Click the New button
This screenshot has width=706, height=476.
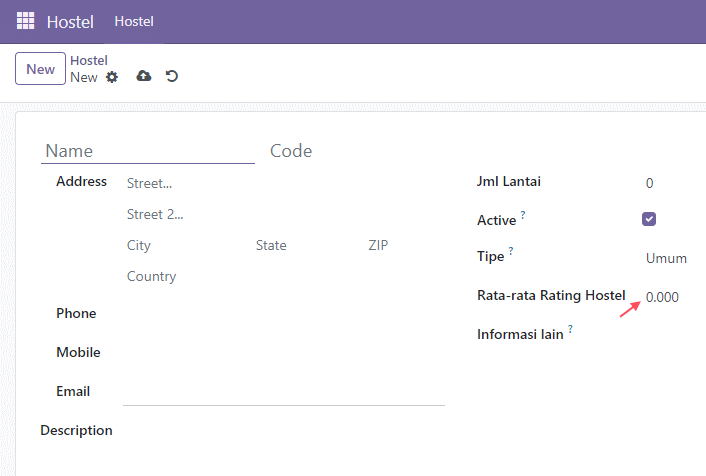point(41,69)
